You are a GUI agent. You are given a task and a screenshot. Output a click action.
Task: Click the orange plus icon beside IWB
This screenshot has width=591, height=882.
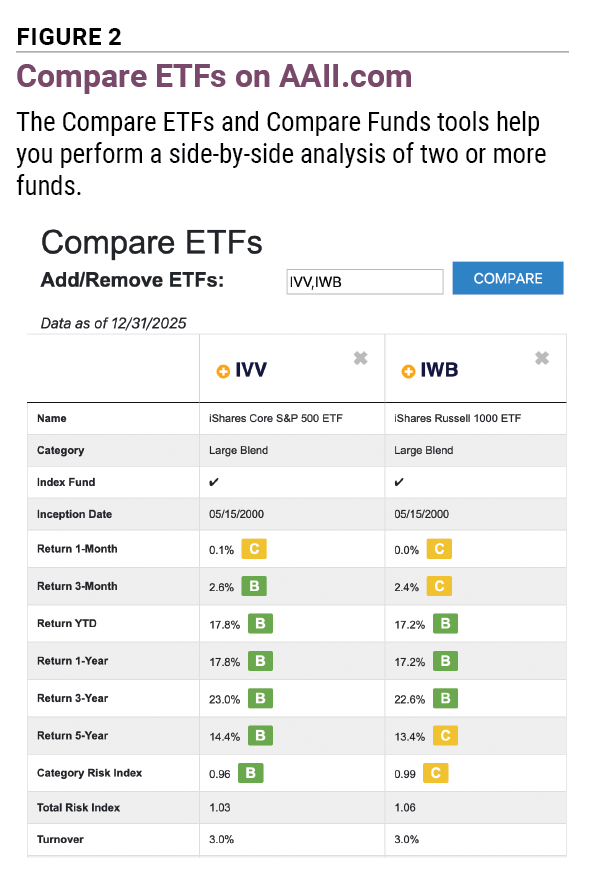(408, 372)
